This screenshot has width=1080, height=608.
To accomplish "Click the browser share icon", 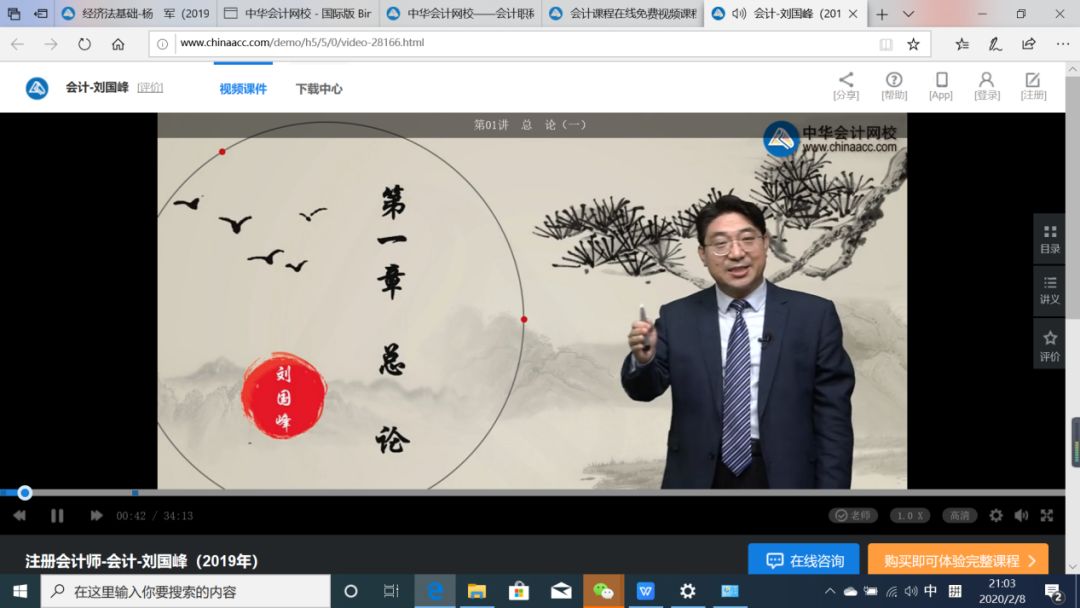I will click(x=1028, y=44).
